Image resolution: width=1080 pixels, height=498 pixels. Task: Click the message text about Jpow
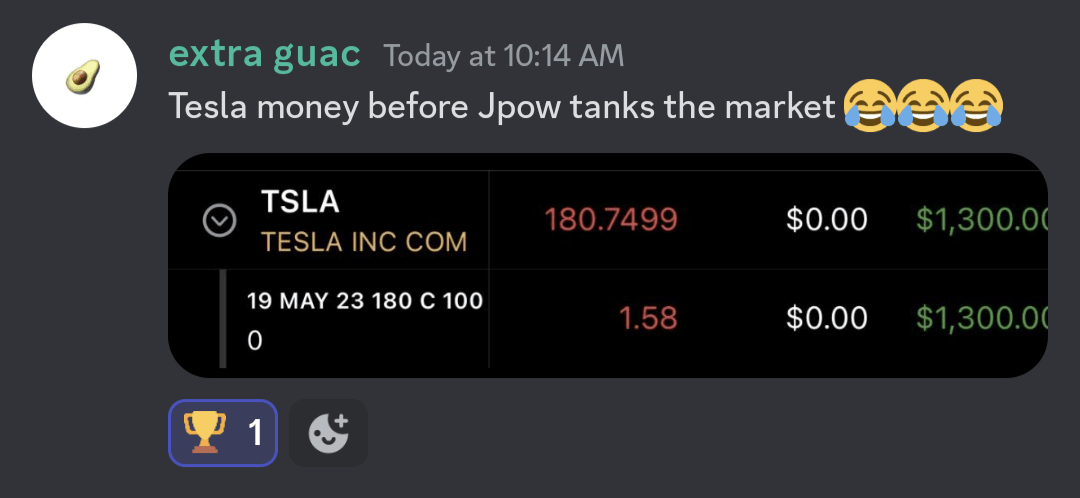502,106
